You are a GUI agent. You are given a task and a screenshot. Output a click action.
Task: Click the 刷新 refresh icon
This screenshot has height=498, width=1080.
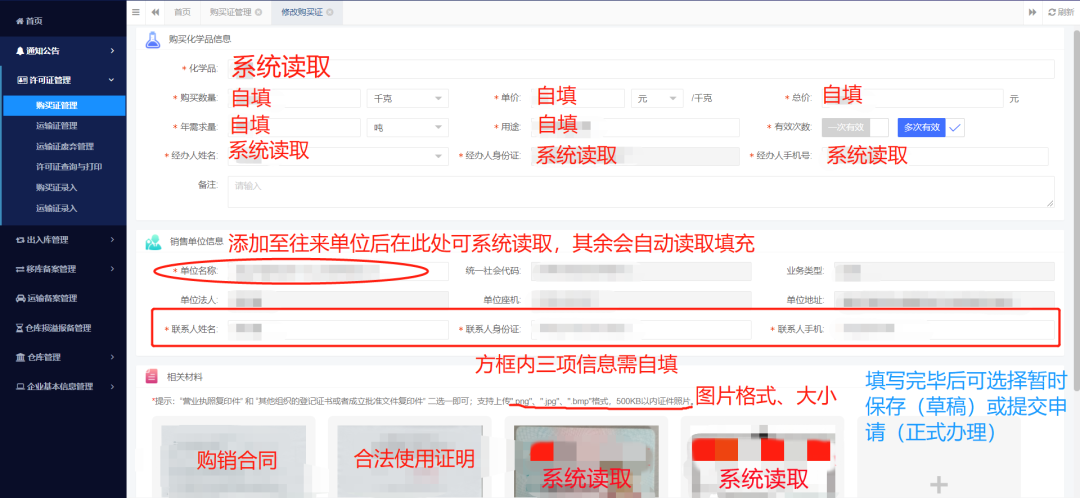[1060, 12]
